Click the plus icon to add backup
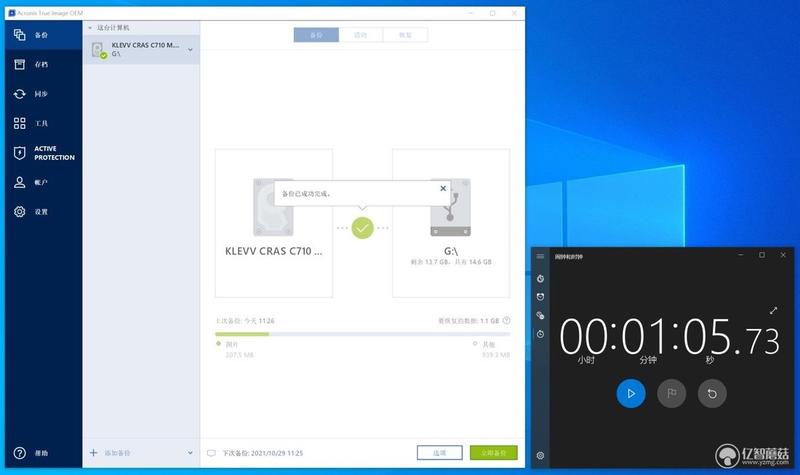This screenshot has height=475, width=800. tap(93, 453)
